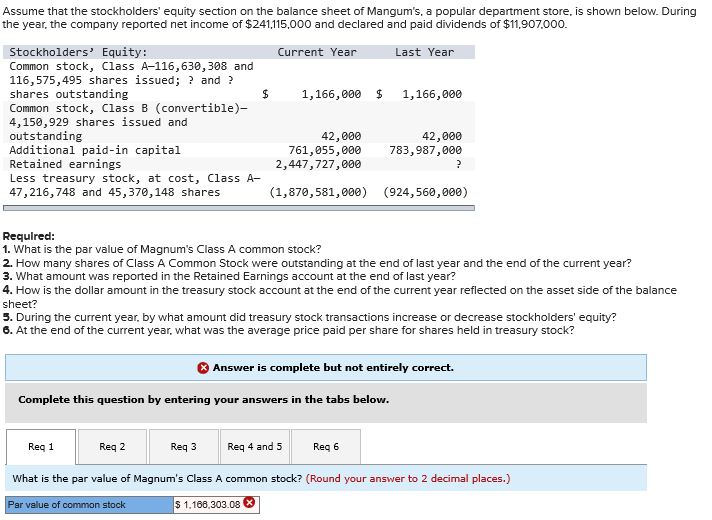Click the 'Current Year' column header
712x520 pixels.
(317, 52)
